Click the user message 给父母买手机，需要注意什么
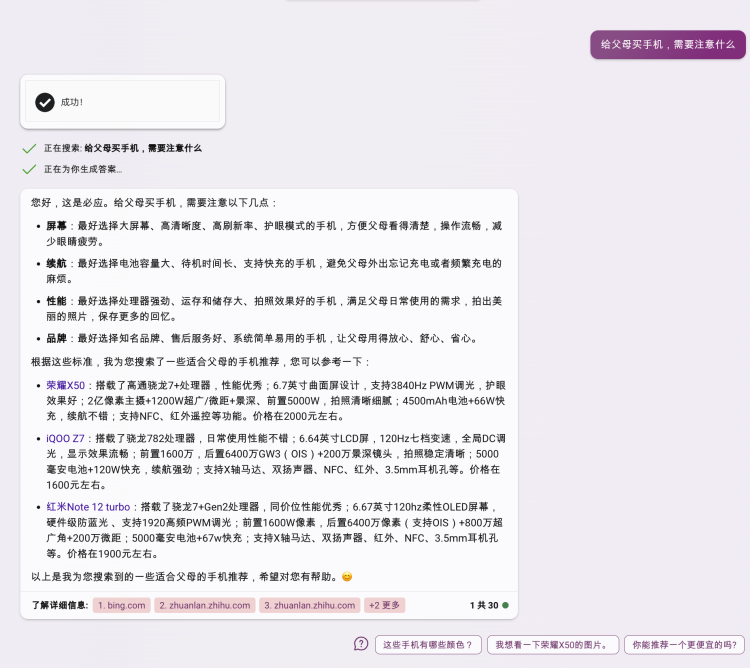This screenshot has height=668, width=750. (x=668, y=44)
